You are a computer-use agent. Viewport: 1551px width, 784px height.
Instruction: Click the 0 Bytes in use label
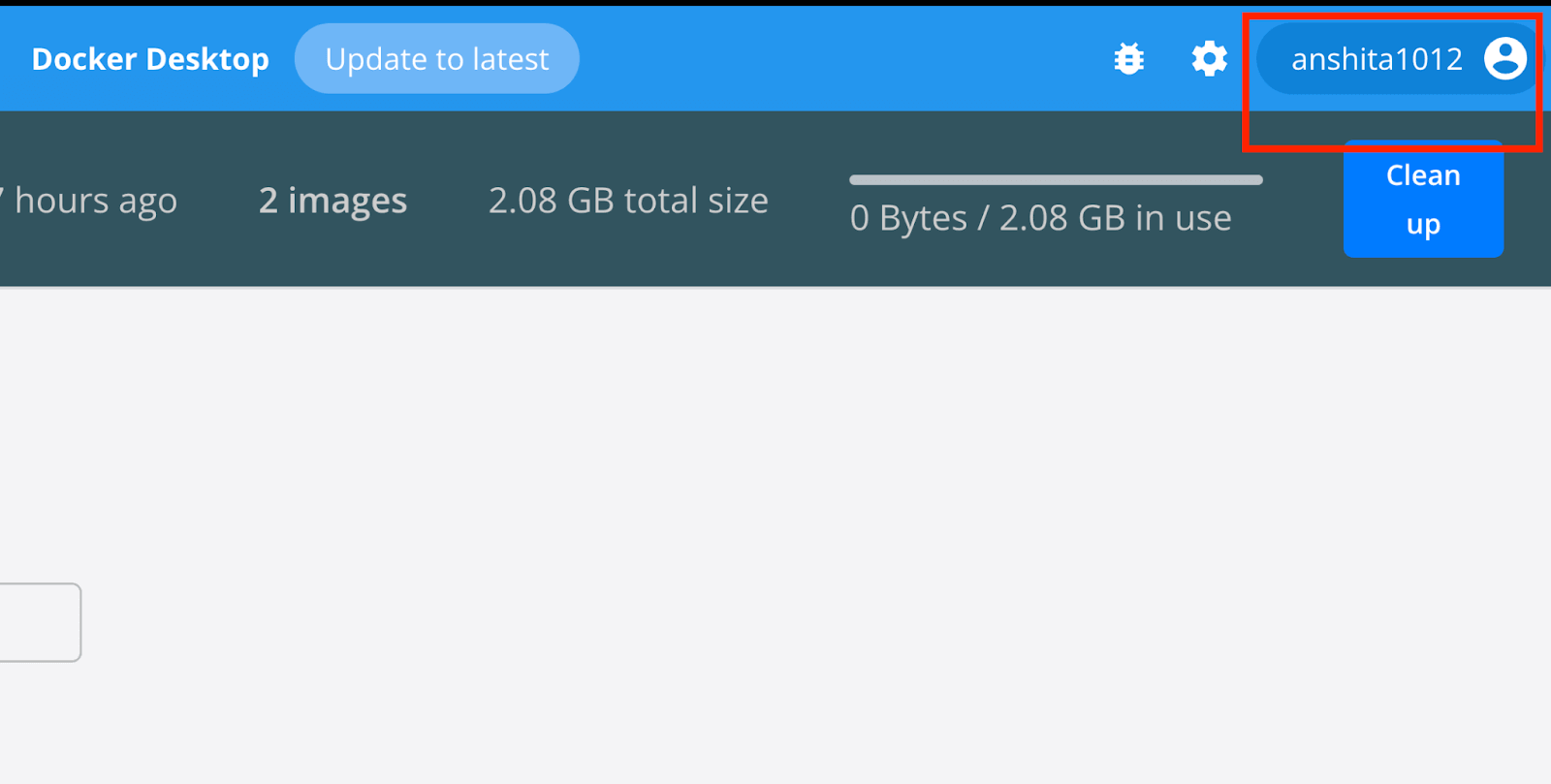pos(1040,219)
